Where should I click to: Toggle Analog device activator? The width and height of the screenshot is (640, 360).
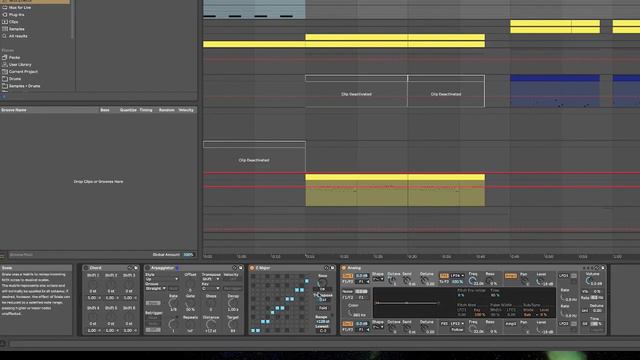pyautogui.click(x=344, y=268)
